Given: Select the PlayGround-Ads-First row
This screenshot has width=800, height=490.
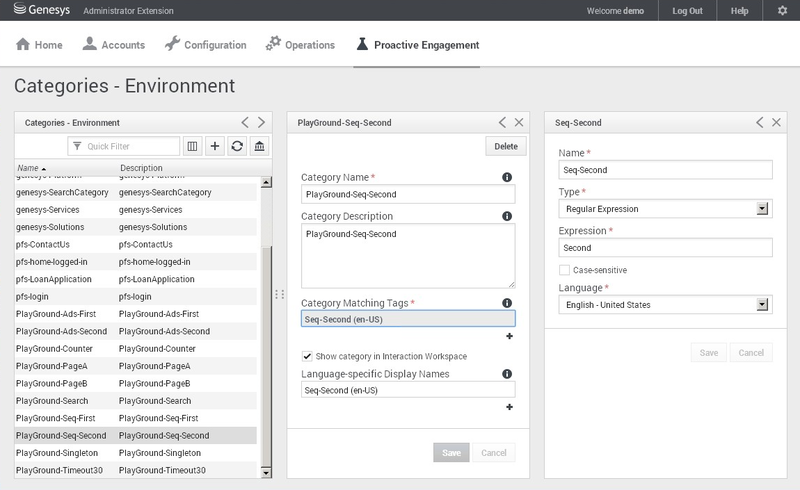Looking at the screenshot, I should pos(136,314).
